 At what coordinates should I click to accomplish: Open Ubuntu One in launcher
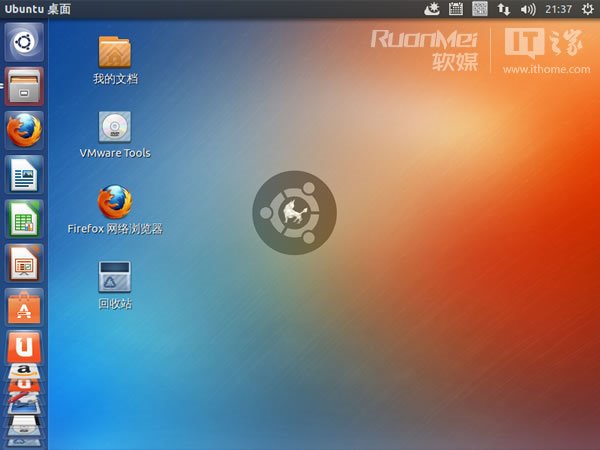coord(22,349)
